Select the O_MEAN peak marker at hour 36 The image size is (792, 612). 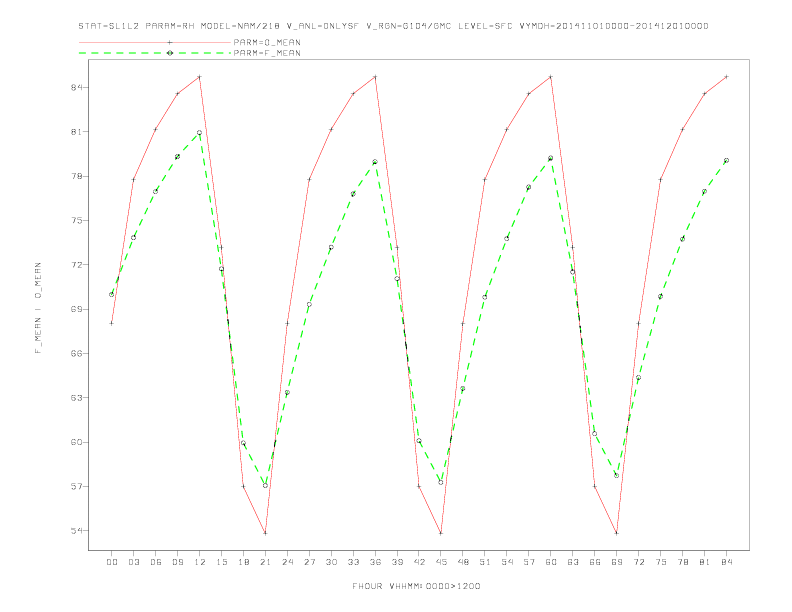tap(375, 77)
